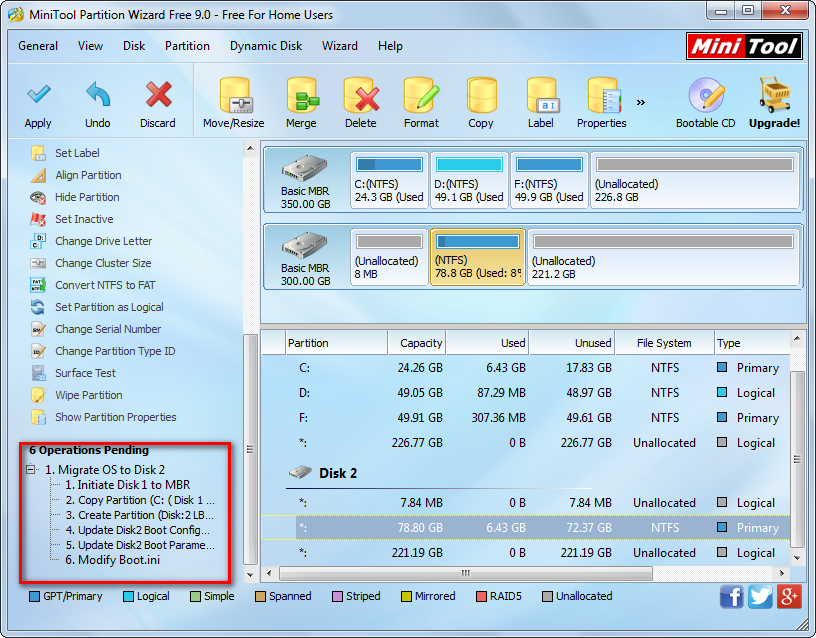Viewport: 816px width, 638px height.
Task: Select the 7.84 MB unallocated row
Action: click(526, 503)
